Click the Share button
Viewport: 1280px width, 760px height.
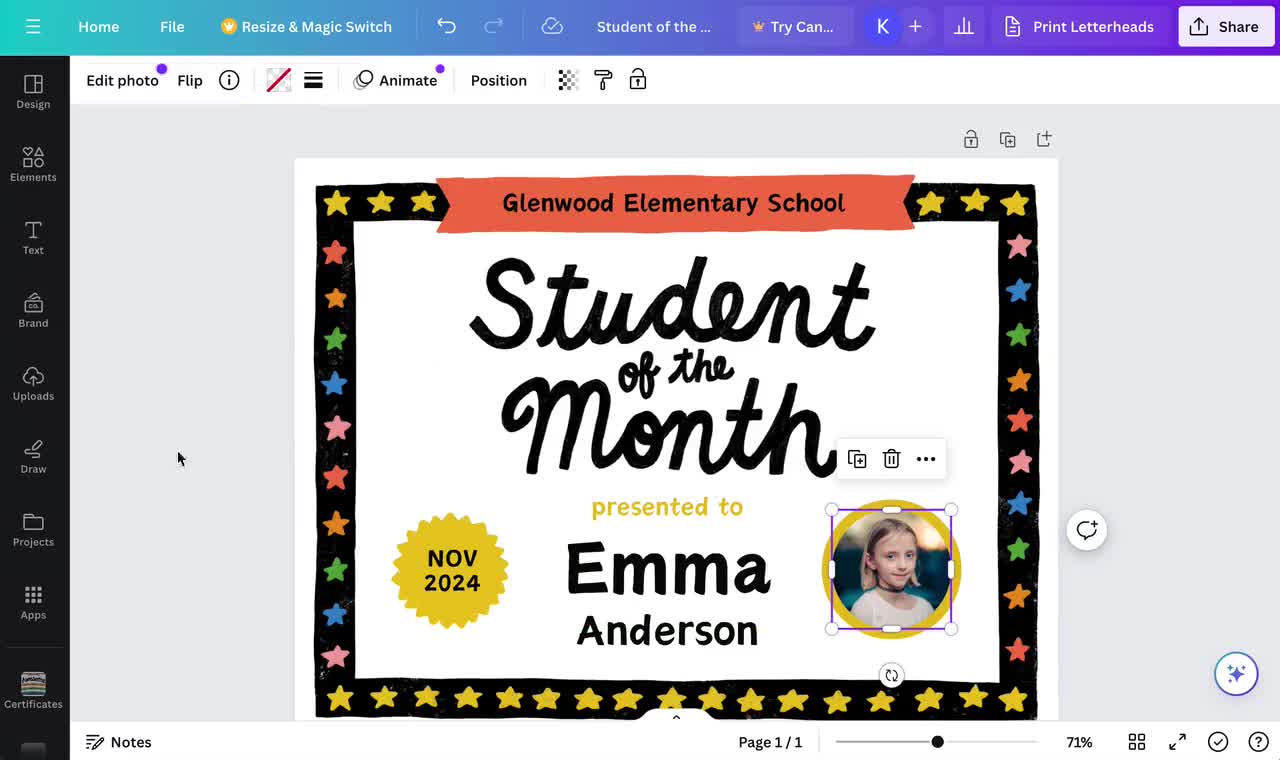click(1225, 27)
